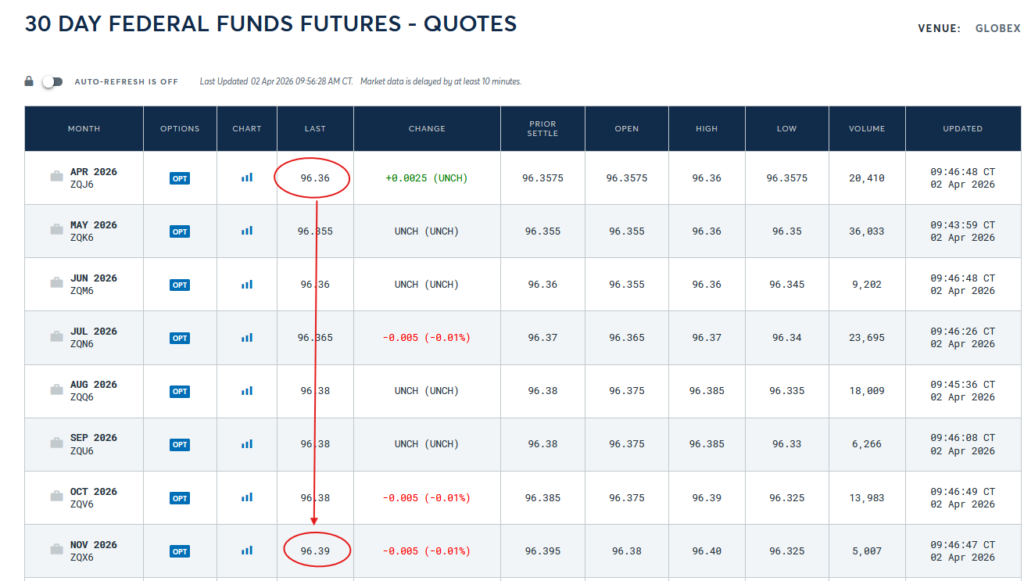
Task: Click the LAST column header
Action: [314, 128]
